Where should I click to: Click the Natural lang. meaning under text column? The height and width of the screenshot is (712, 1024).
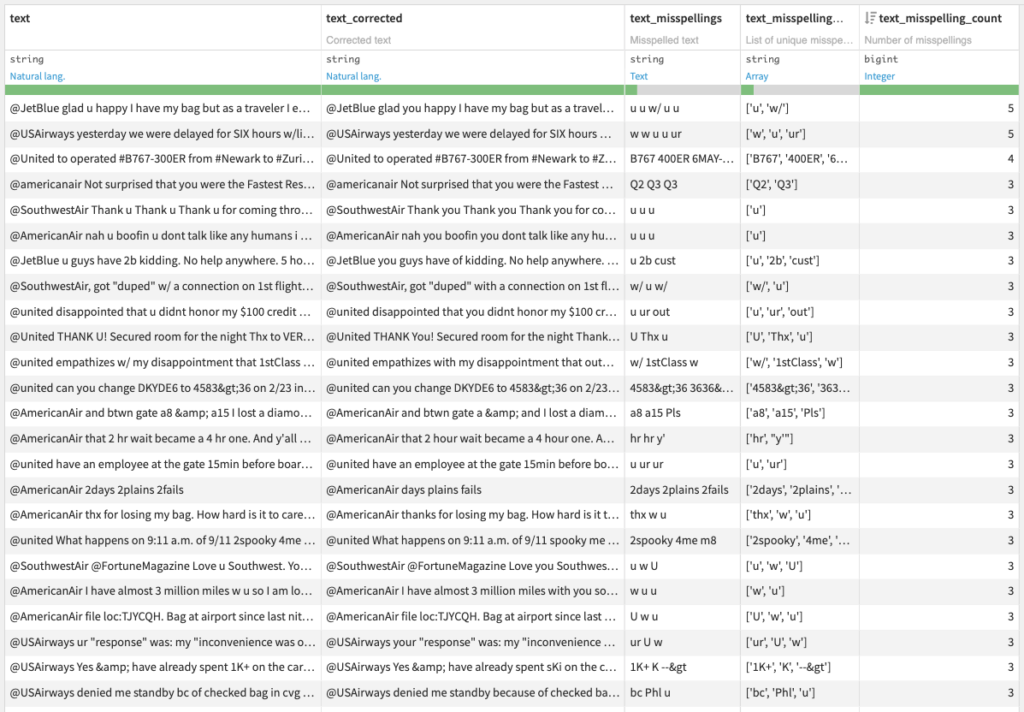tap(41, 76)
